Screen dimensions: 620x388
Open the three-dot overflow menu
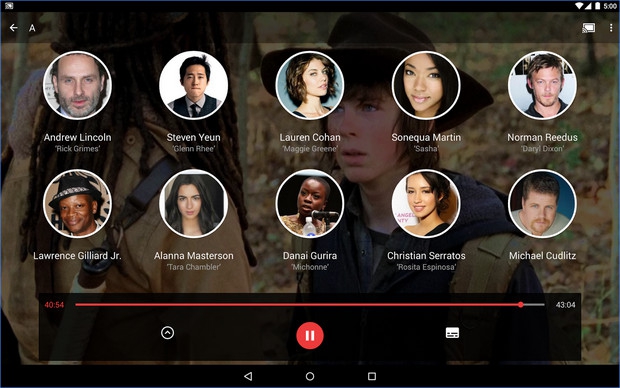click(611, 28)
